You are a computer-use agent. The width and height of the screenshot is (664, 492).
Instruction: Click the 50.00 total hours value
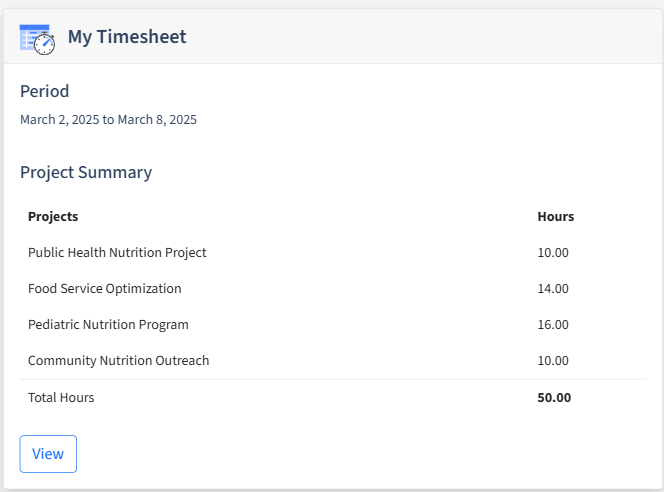point(554,398)
